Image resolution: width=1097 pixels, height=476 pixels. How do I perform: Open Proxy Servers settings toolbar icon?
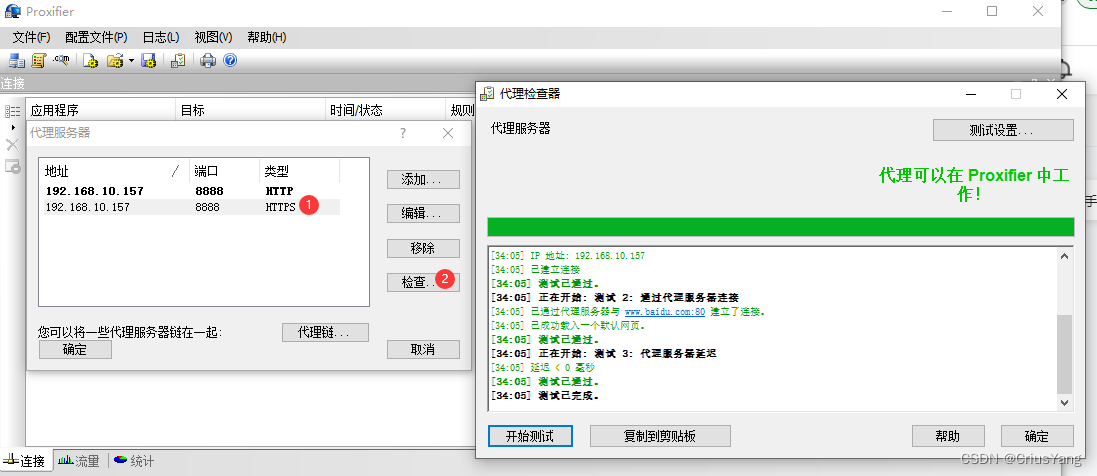coord(16,61)
